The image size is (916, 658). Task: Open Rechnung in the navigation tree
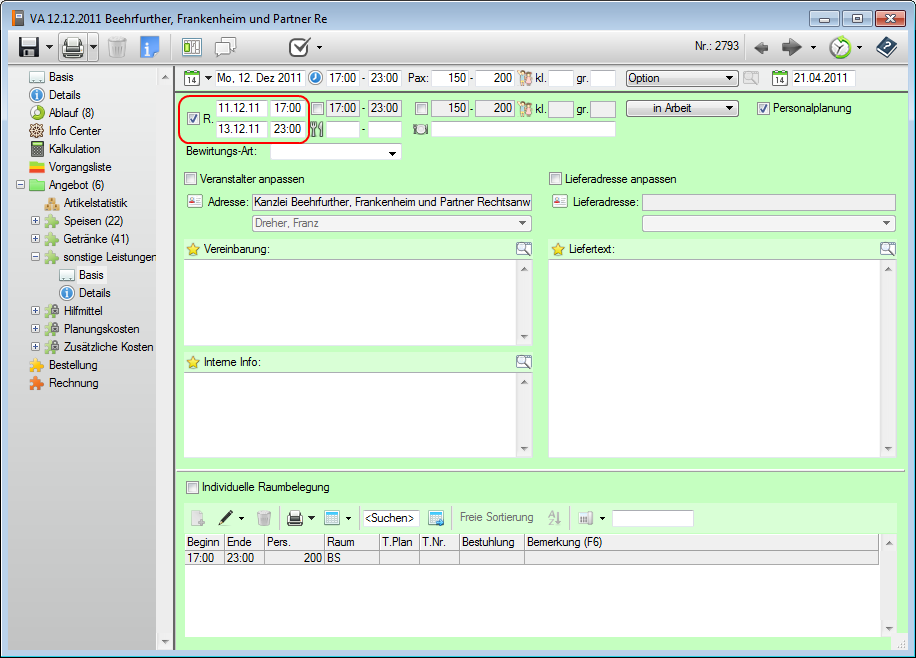[x=73, y=383]
